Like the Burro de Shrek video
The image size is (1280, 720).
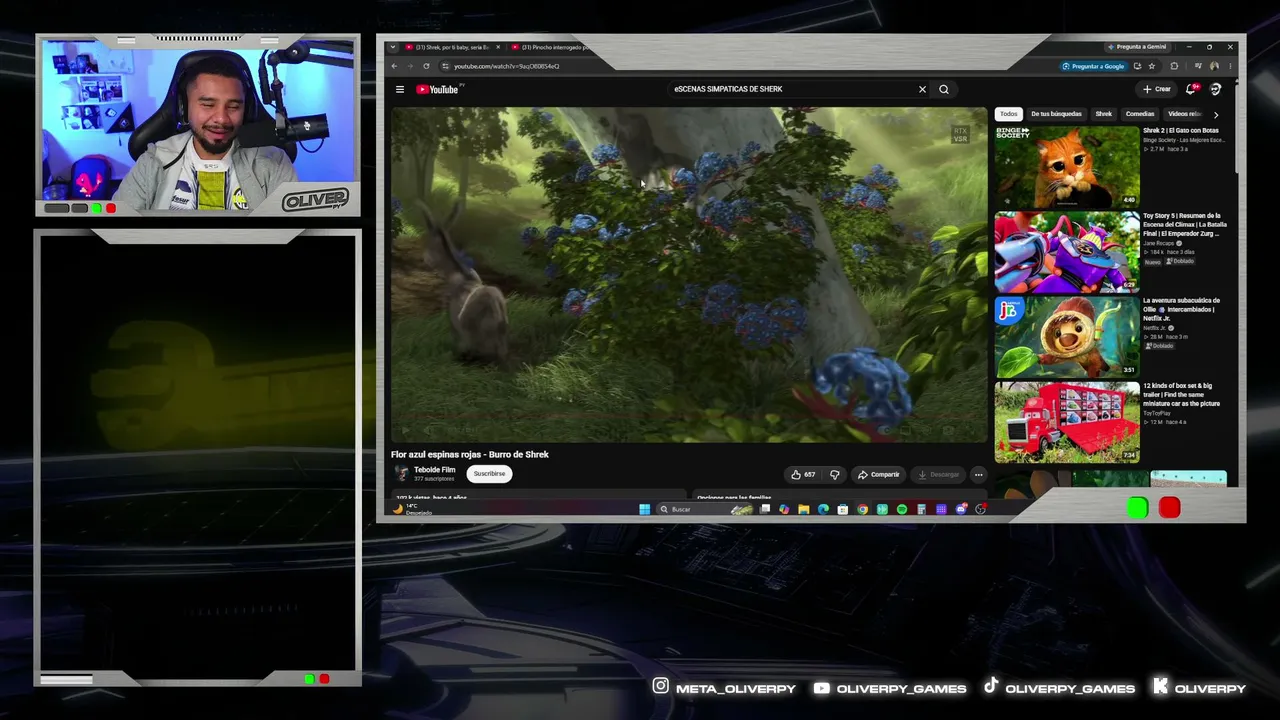pyautogui.click(x=803, y=474)
